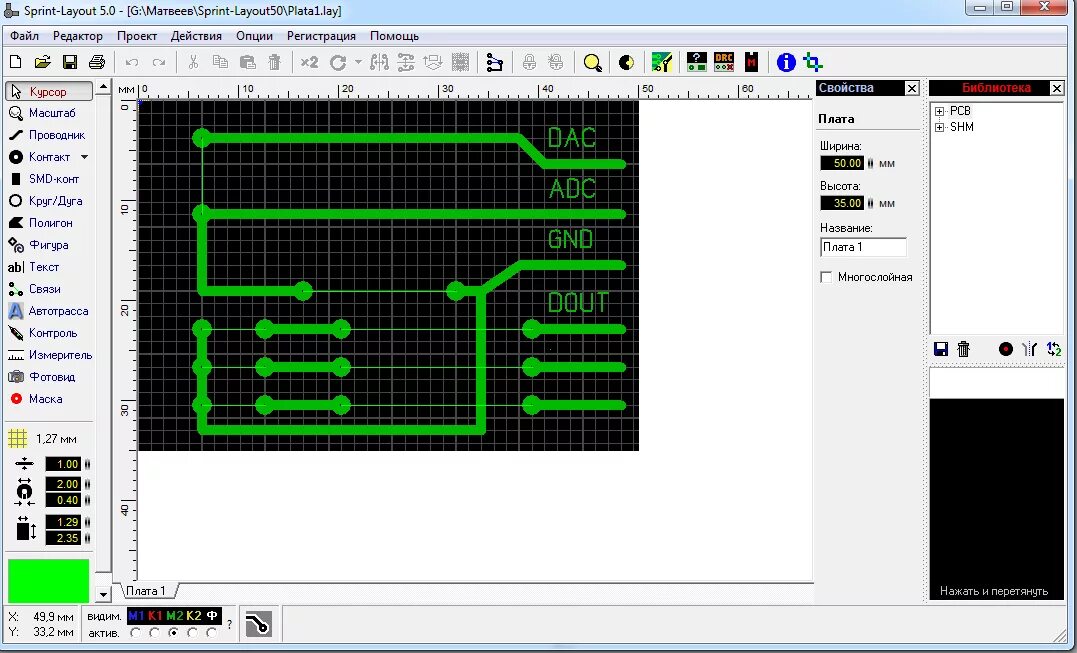
Task: Click the Ширина width field 50.00
Action: point(842,163)
